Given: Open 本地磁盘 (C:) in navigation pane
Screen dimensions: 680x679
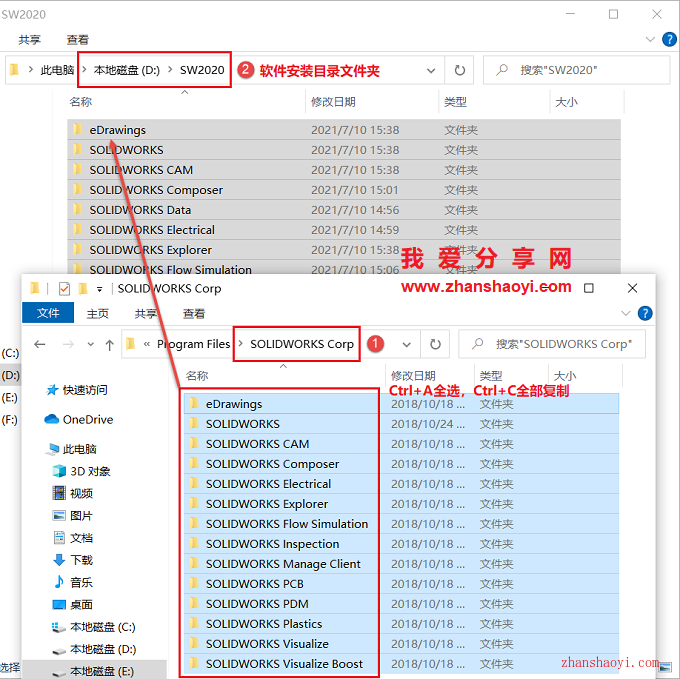Looking at the screenshot, I should coord(94,627).
